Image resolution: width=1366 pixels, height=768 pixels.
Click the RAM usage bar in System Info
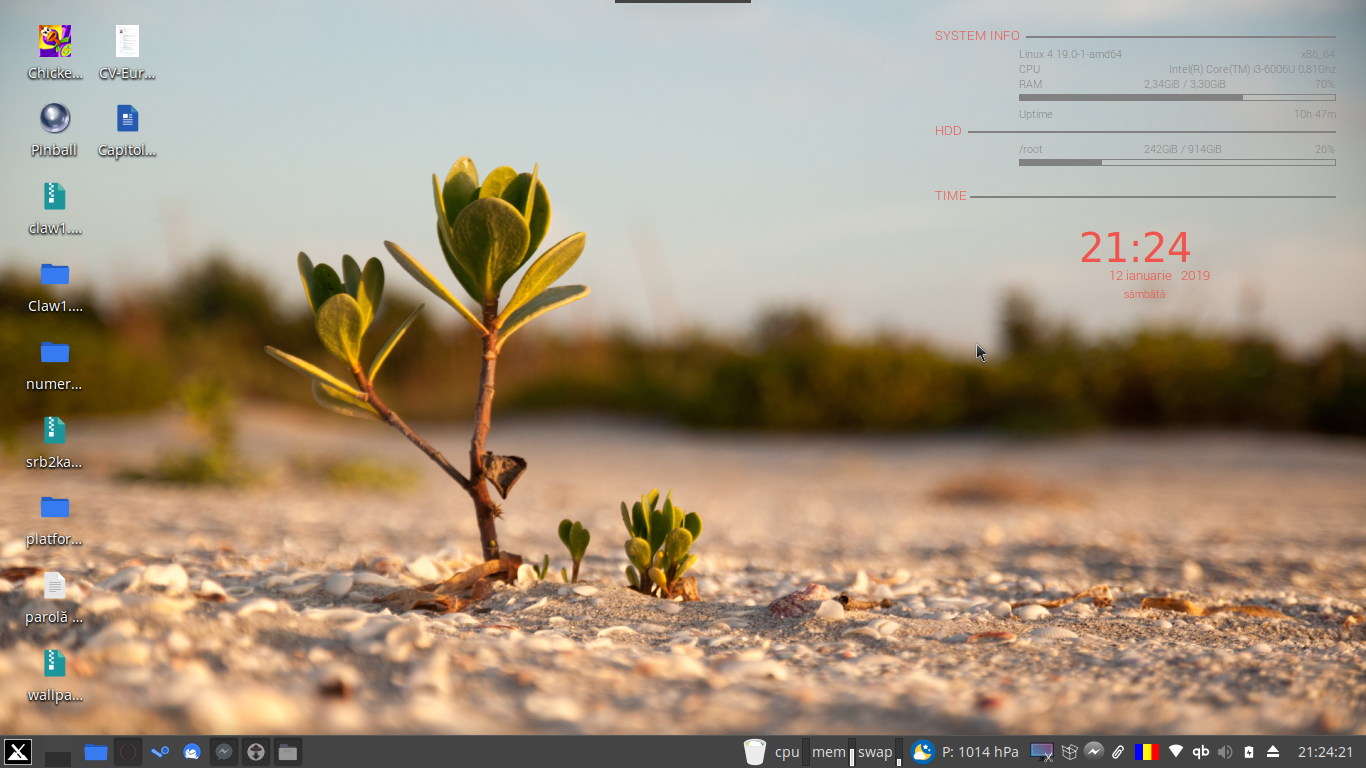click(1177, 98)
